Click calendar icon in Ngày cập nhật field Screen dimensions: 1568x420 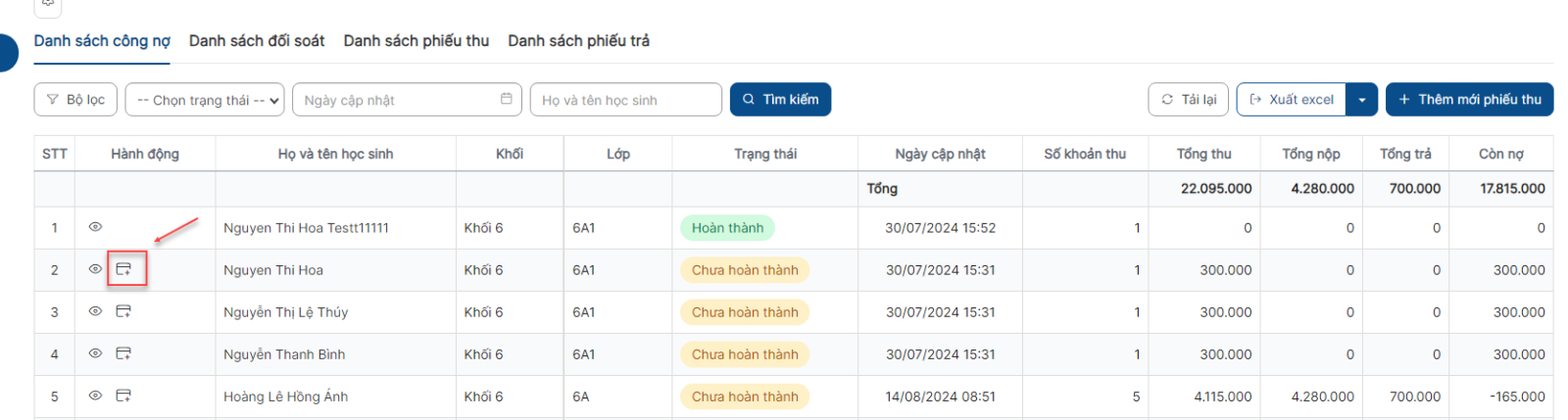(x=506, y=99)
